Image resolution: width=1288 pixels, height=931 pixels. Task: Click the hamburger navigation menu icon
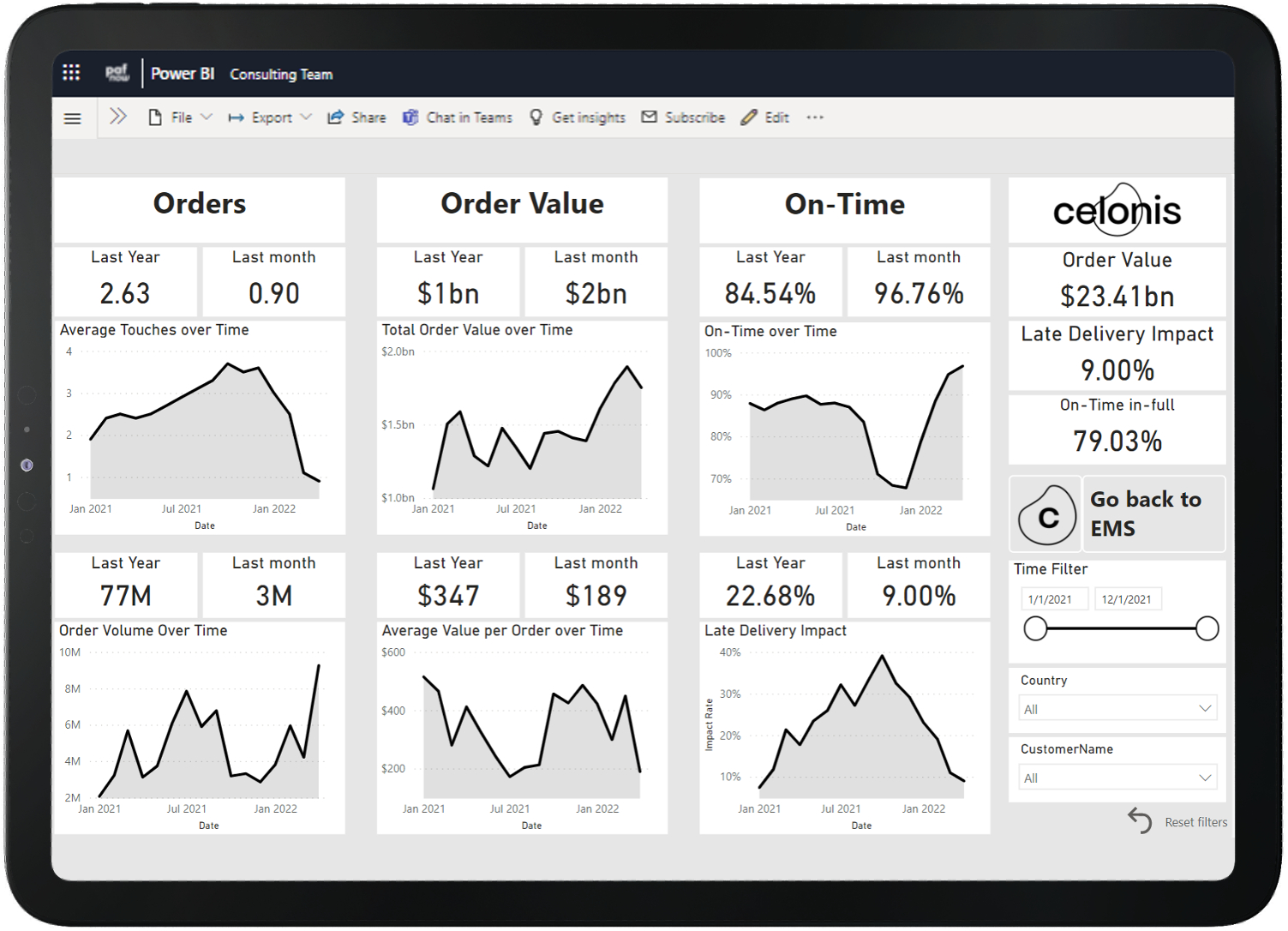73,118
